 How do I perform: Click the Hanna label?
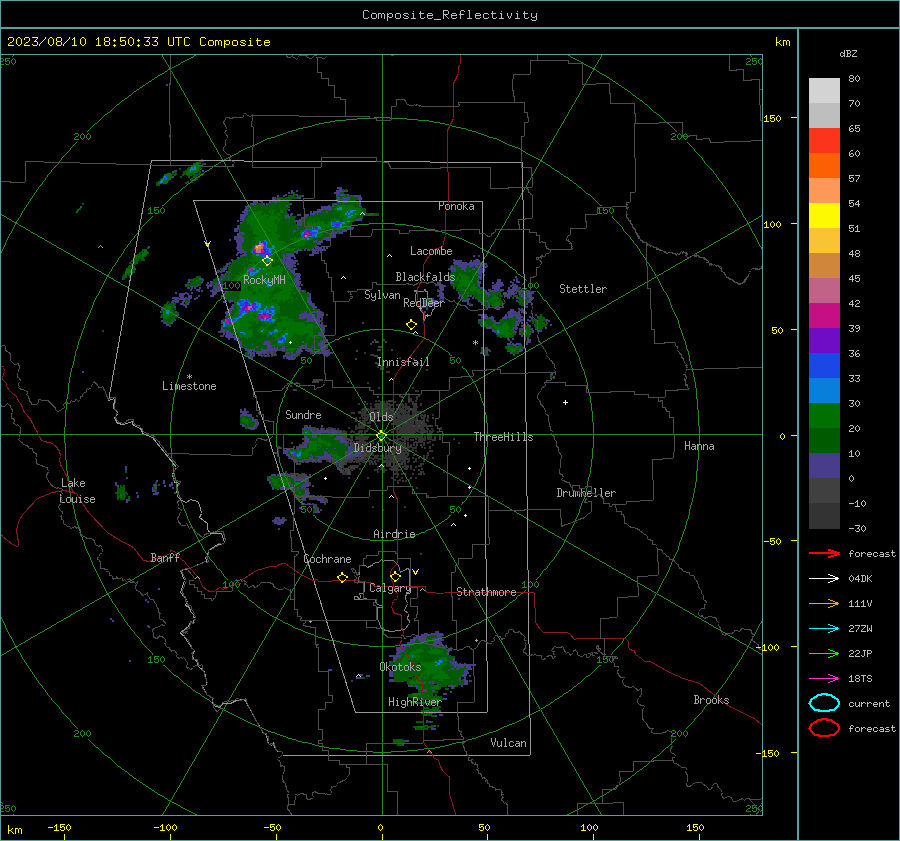pos(699,445)
